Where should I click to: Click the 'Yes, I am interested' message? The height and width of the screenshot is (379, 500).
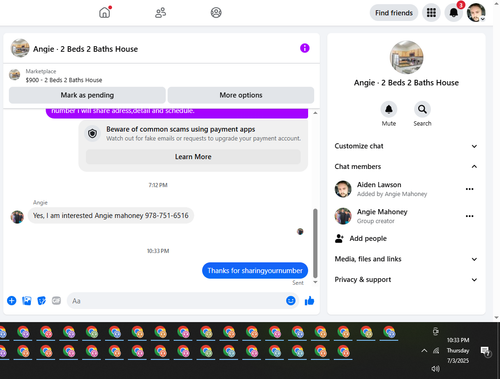[111, 216]
